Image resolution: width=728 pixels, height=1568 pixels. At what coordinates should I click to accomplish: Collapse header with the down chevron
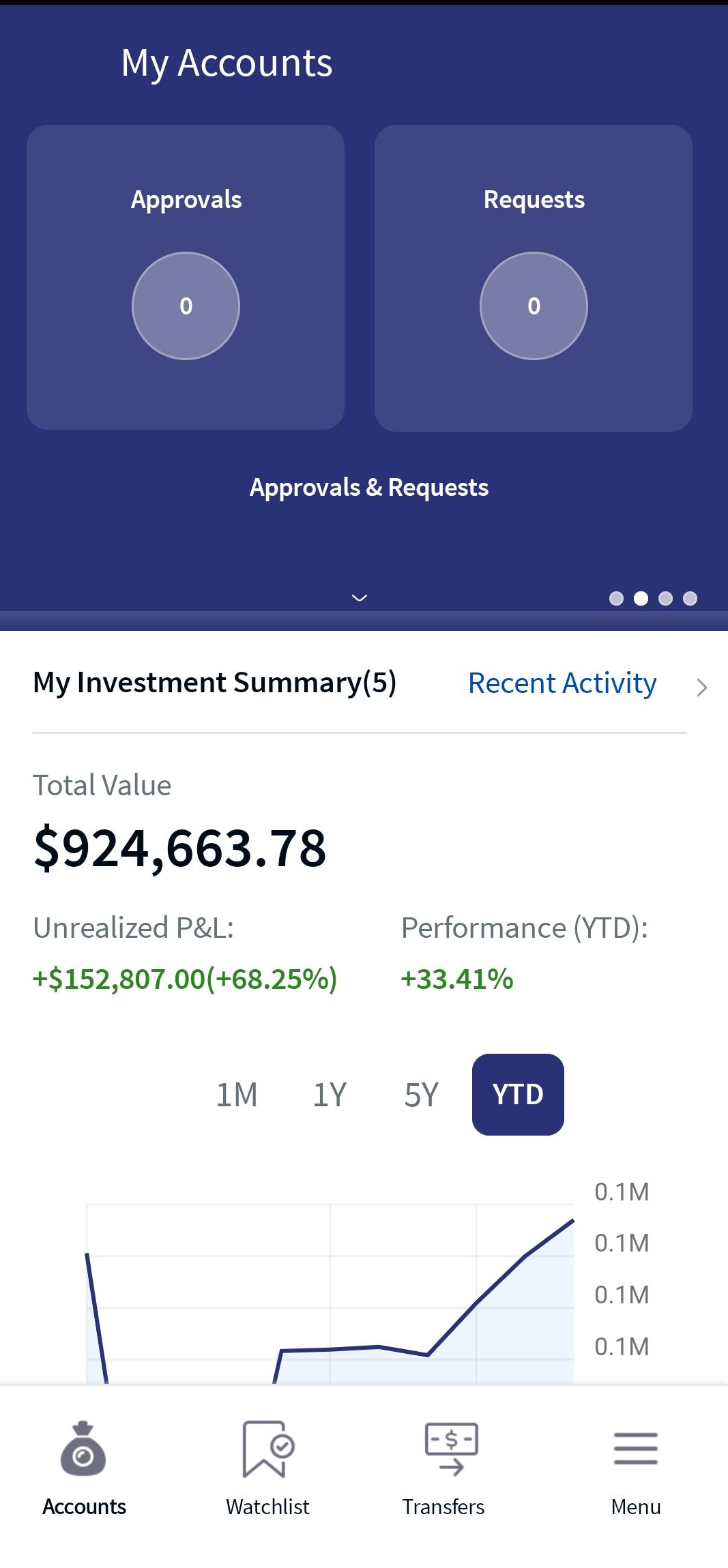coord(359,598)
